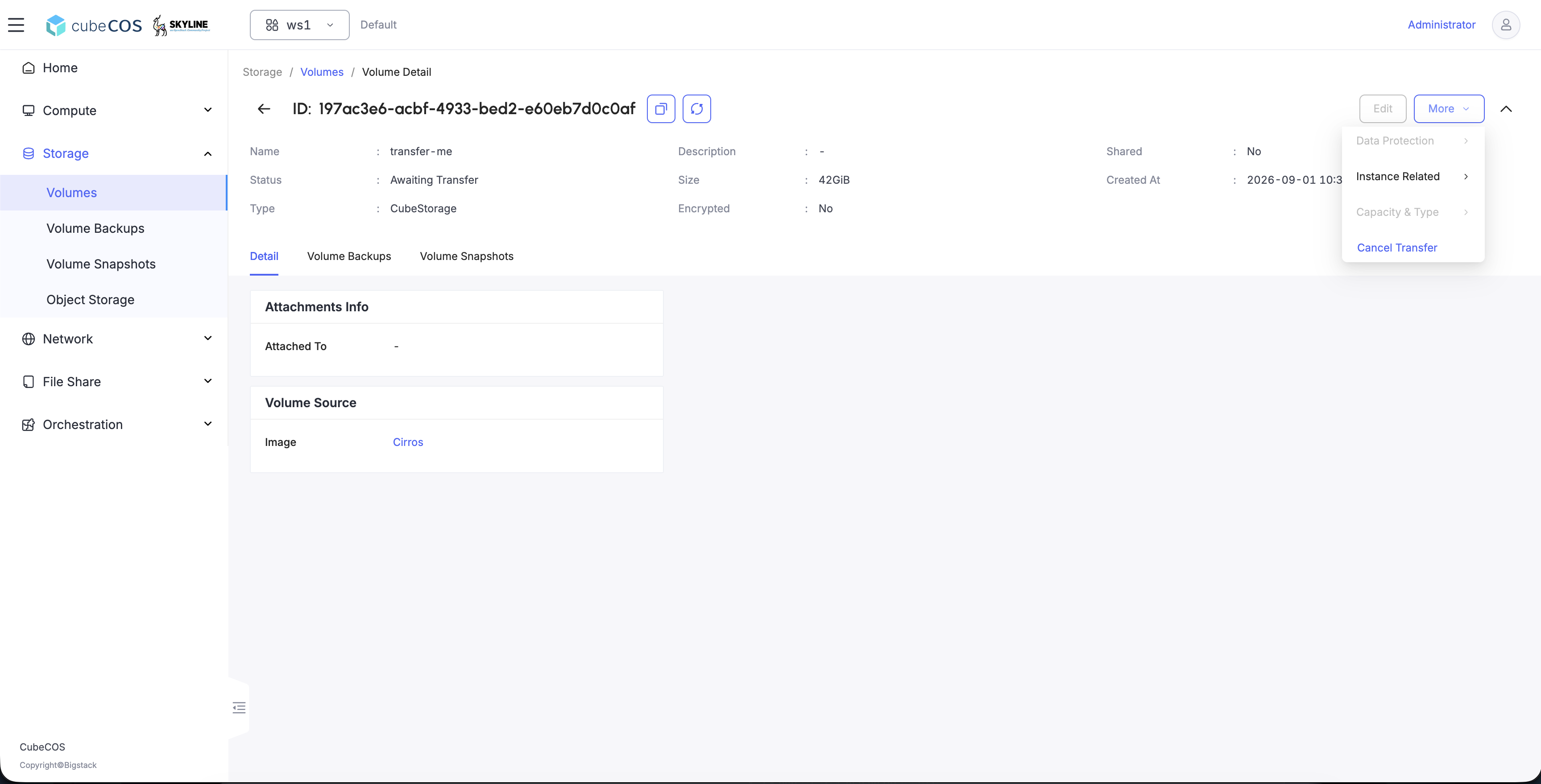Screen dimensions: 1541x784
Task: Open the Data Protection submenu
Action: tap(1413, 140)
